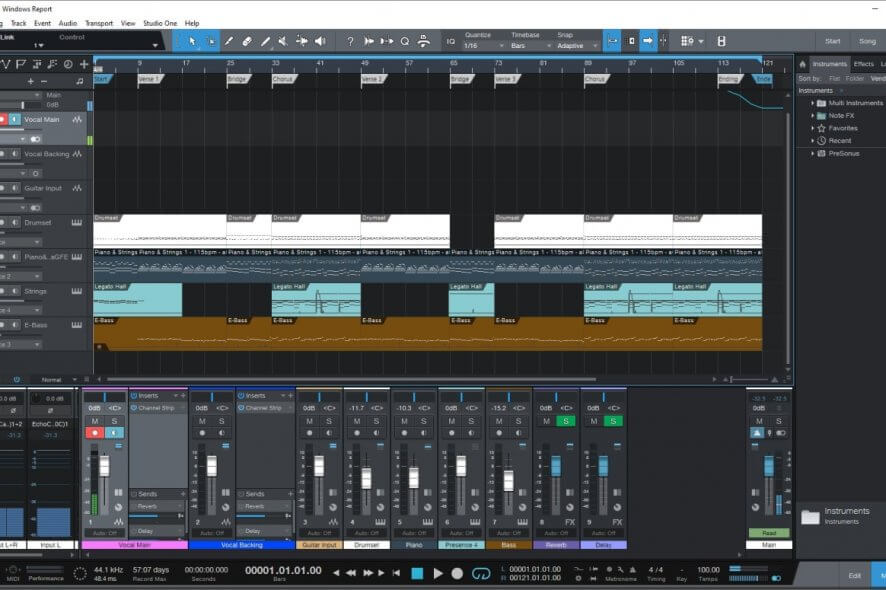Sort the browser by Folder
This screenshot has height=590, width=886.
(854, 79)
